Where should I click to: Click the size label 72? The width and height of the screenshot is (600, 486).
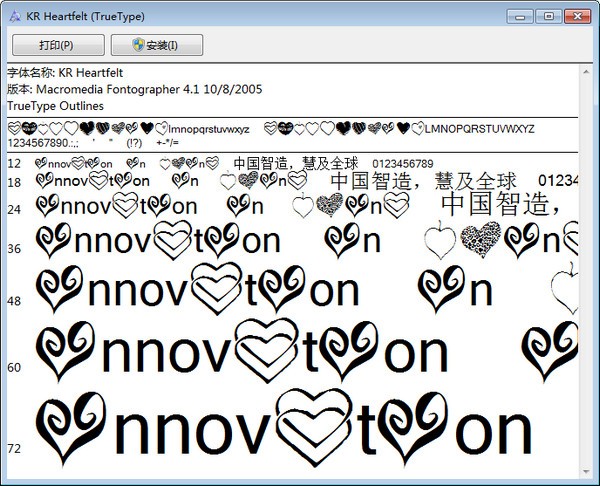14,448
